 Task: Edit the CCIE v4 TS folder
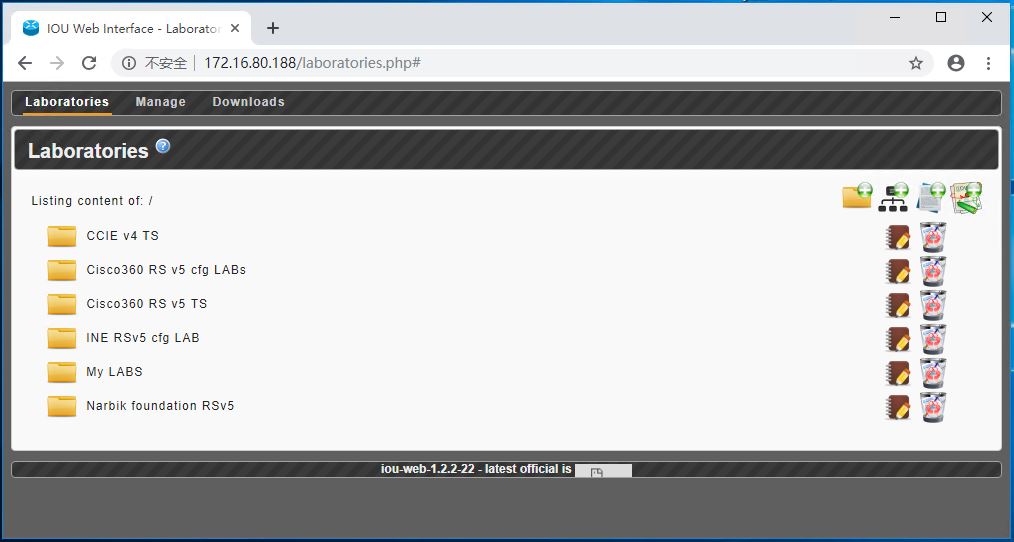[x=898, y=237]
